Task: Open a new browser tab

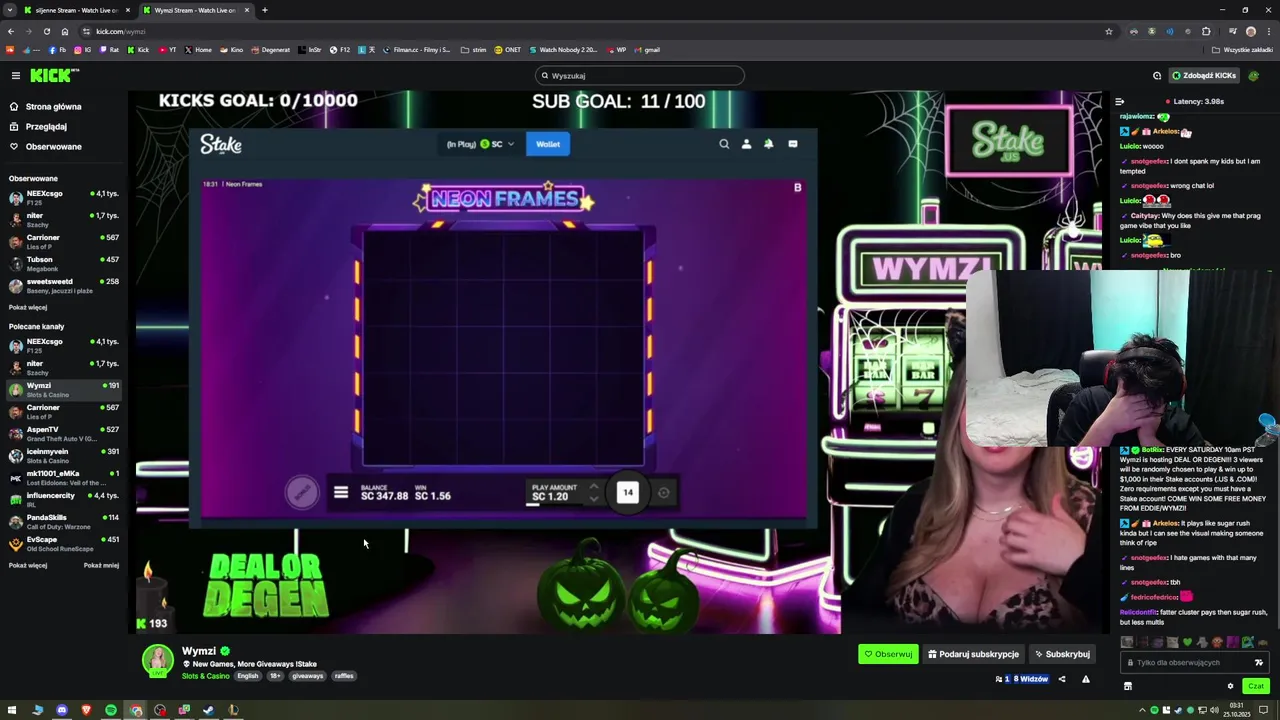Action: click(264, 10)
